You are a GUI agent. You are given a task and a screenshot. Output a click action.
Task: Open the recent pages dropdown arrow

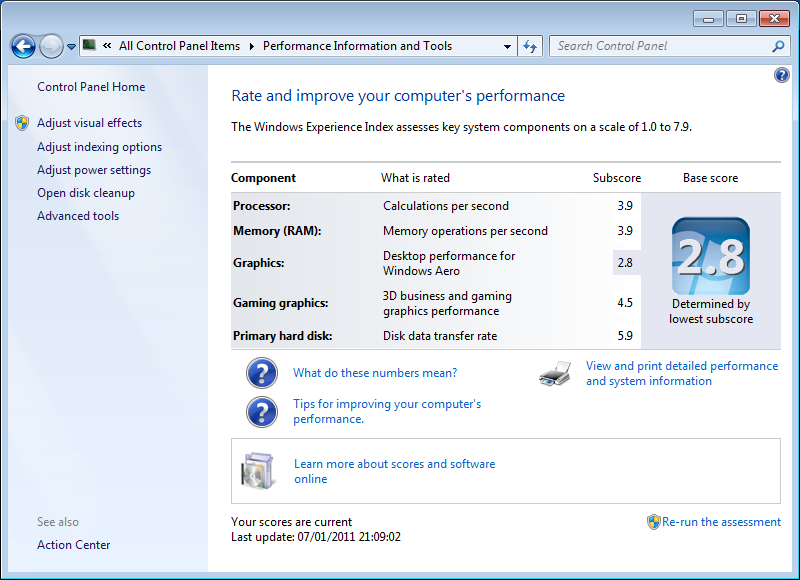click(x=71, y=46)
